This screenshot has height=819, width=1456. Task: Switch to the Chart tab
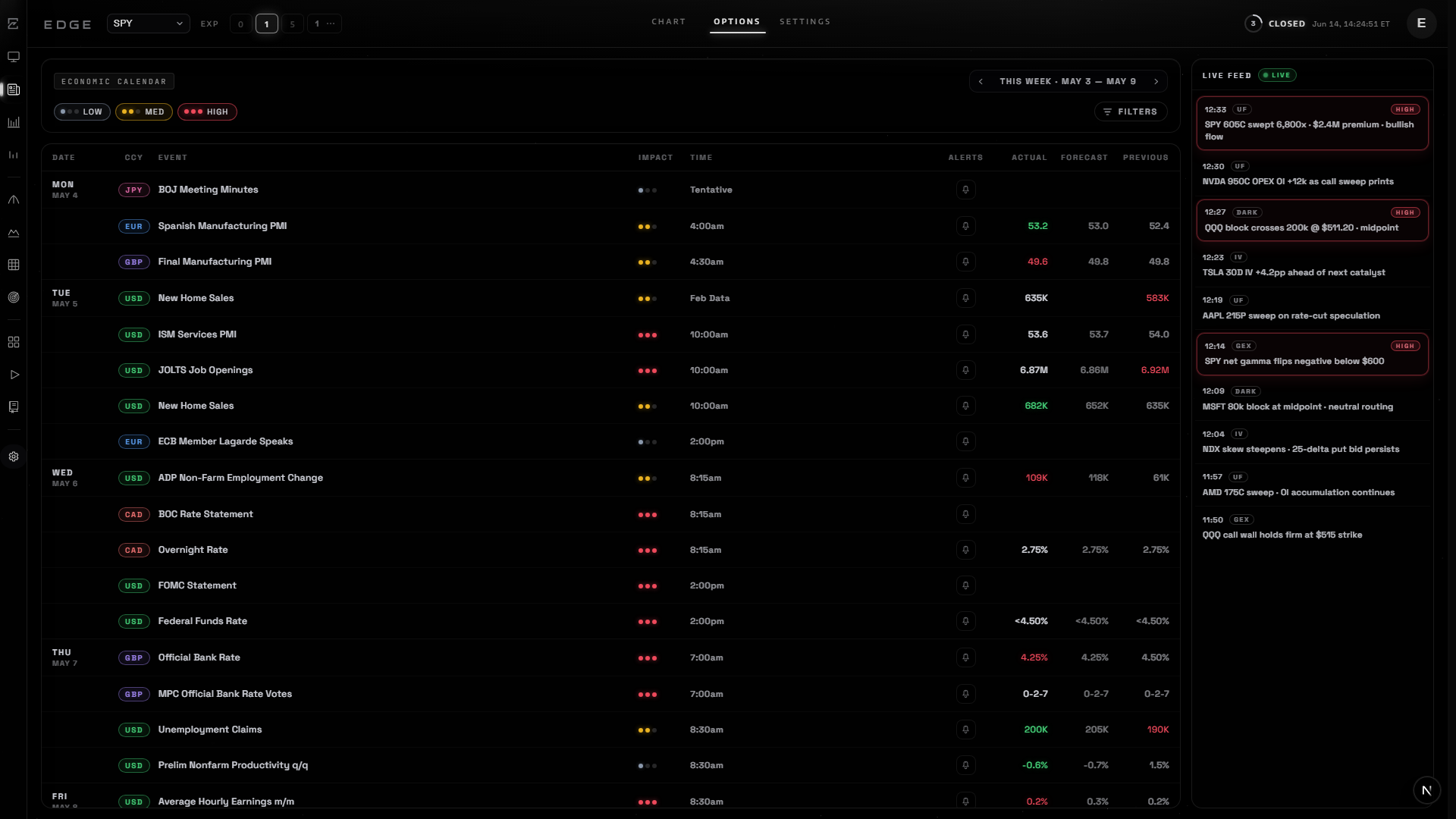tap(668, 21)
